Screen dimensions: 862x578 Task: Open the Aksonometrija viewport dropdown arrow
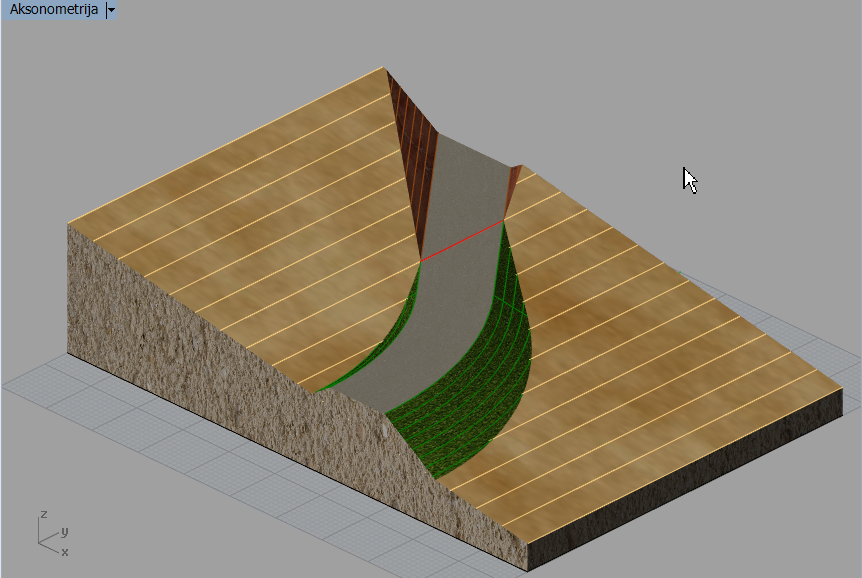pyautogui.click(x=110, y=10)
